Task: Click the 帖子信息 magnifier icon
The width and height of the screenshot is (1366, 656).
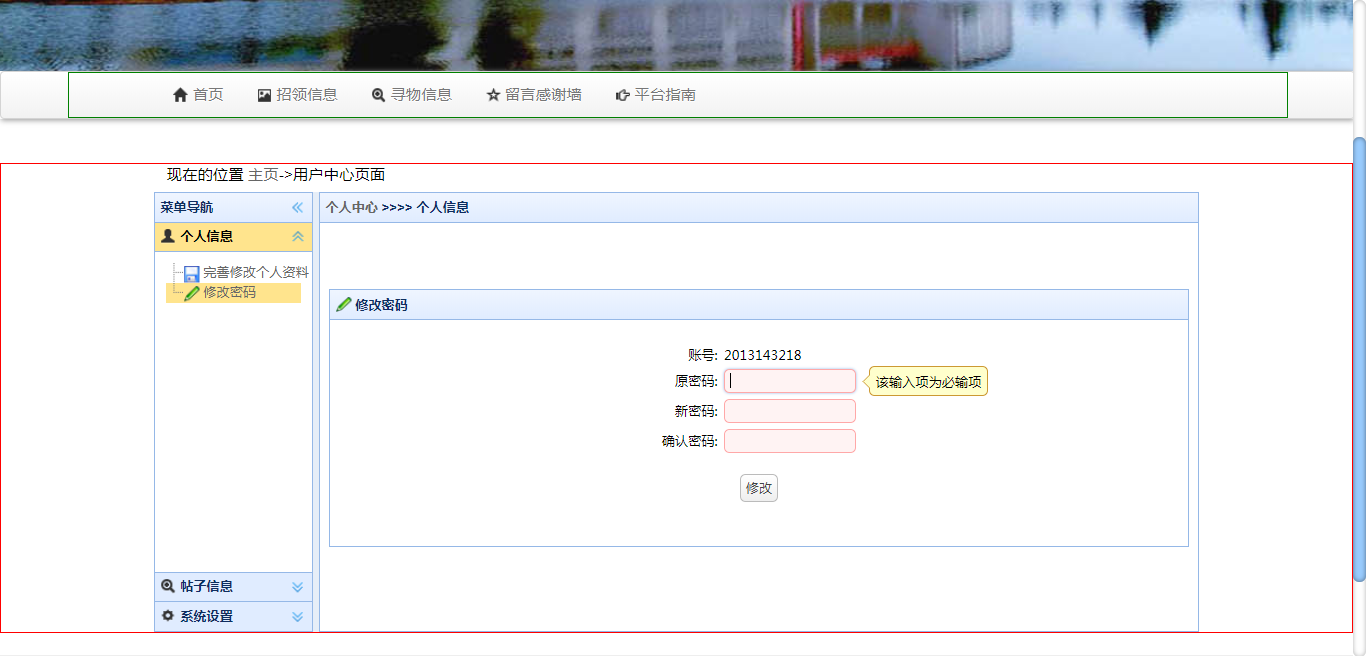Action: coord(168,586)
